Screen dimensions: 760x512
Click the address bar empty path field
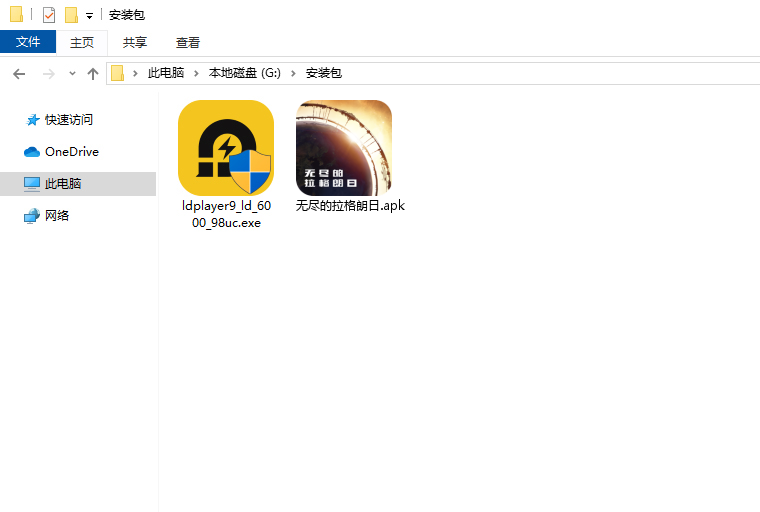[x=551, y=73]
